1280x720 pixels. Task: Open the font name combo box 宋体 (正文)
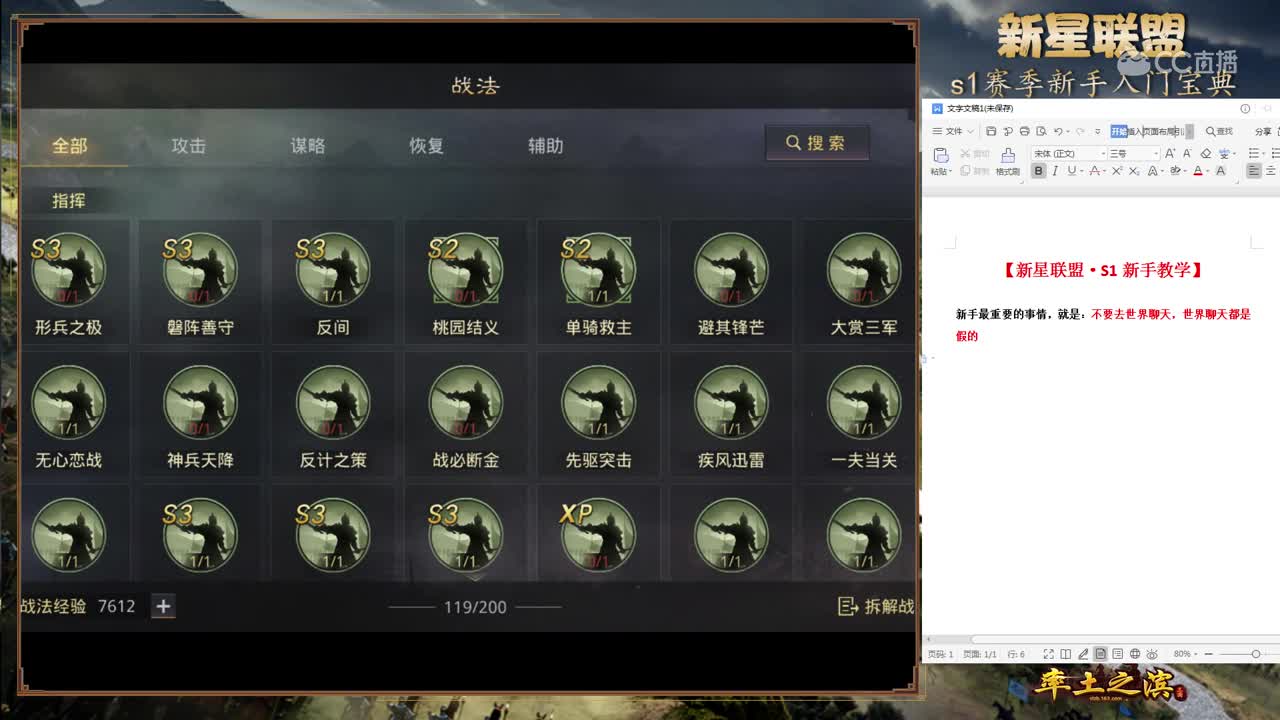(x=1069, y=153)
